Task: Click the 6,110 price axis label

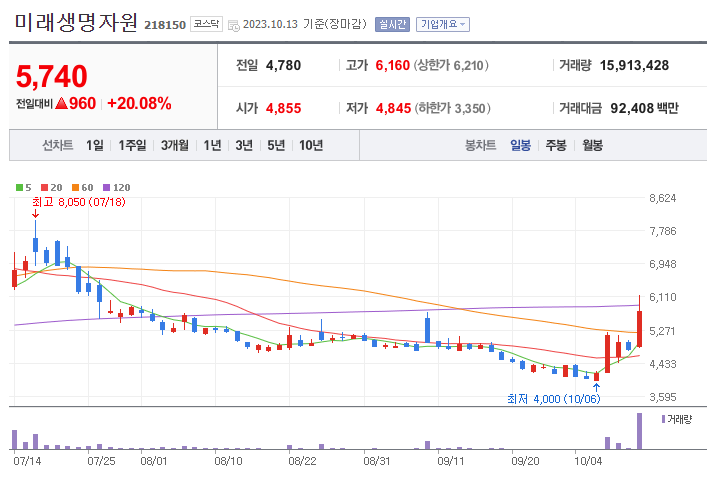Action: tap(663, 297)
